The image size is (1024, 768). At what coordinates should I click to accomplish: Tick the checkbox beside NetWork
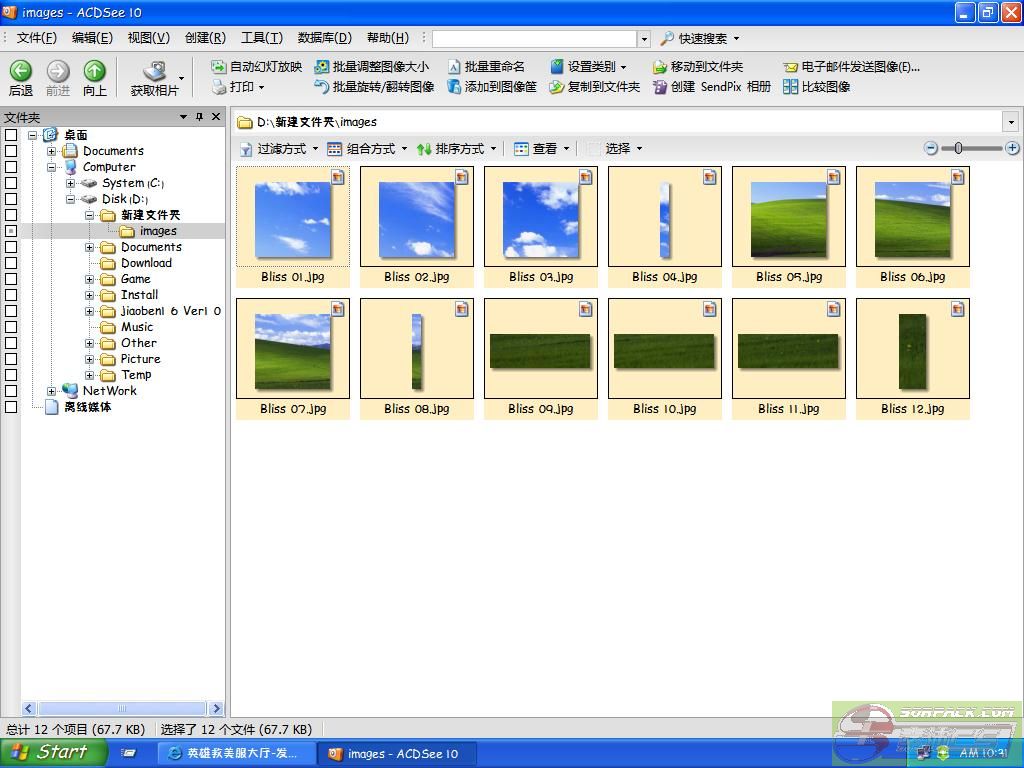point(11,391)
